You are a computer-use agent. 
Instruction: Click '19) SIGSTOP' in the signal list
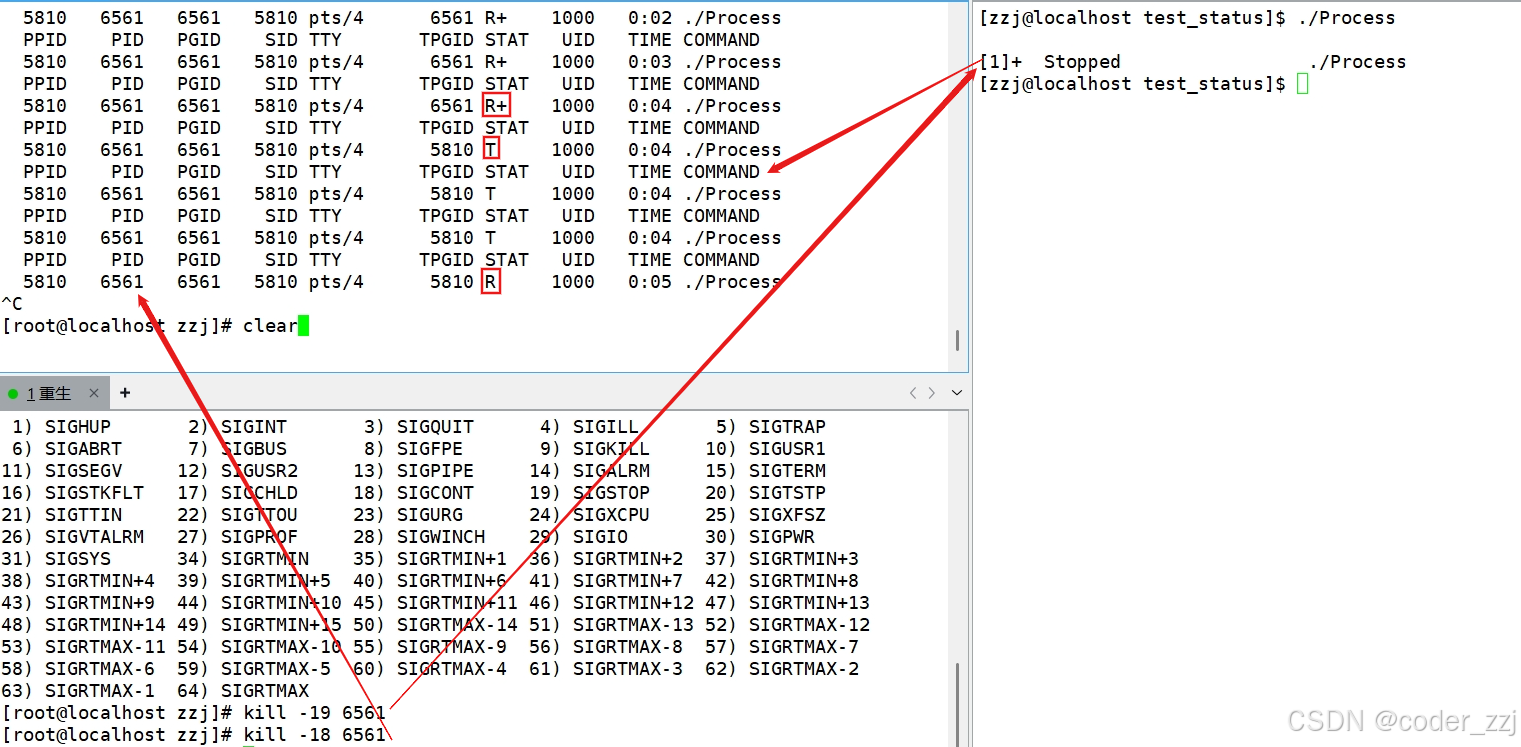[589, 493]
